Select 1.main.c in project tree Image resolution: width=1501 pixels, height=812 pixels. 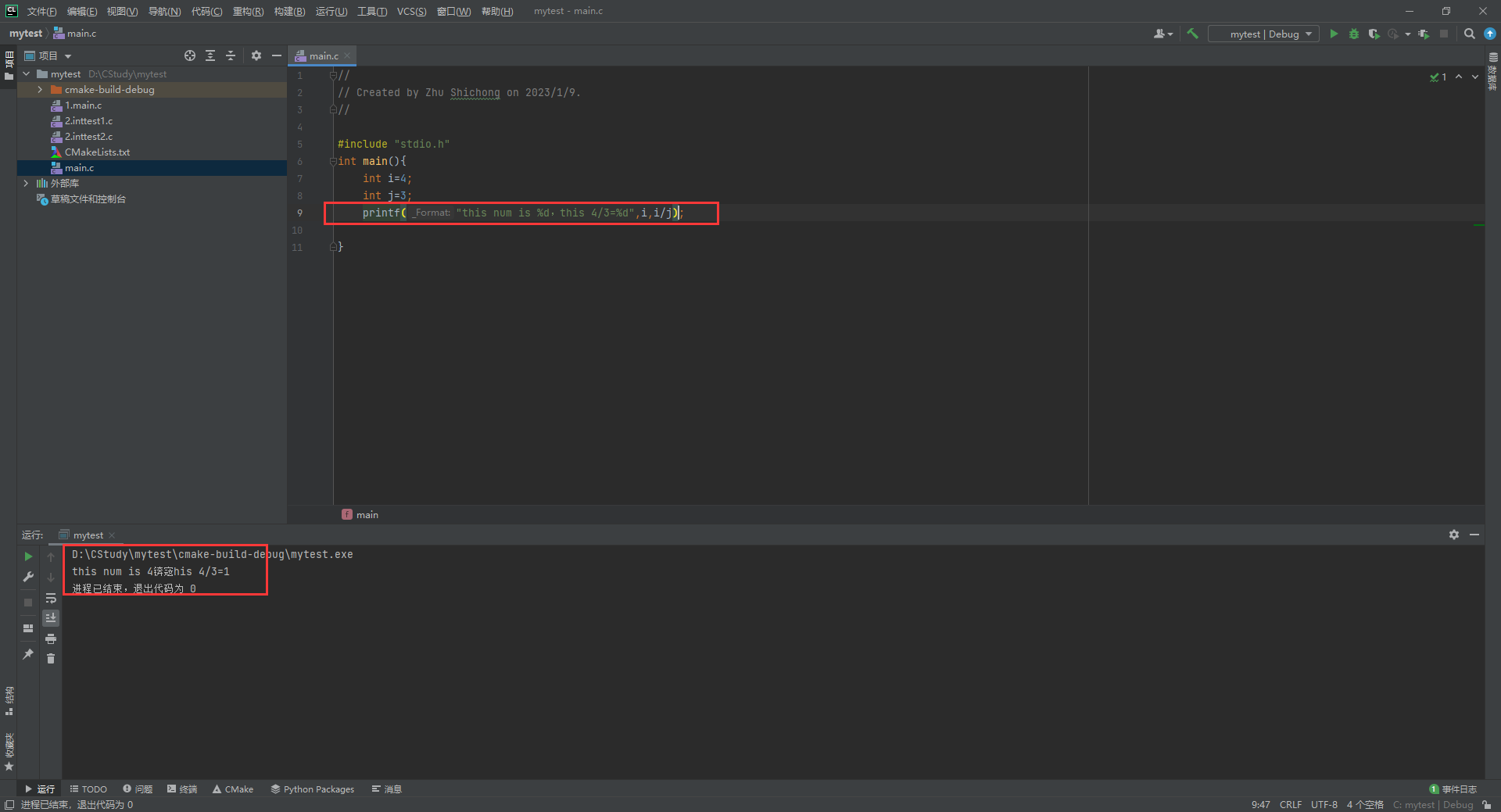tap(83, 106)
